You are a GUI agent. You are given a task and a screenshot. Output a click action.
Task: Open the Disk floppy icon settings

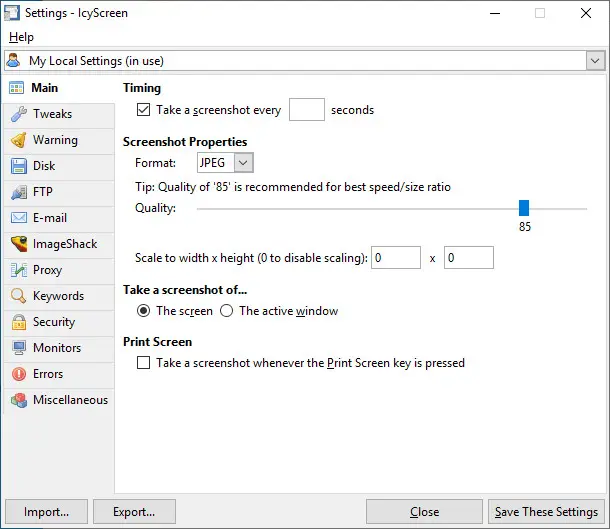[x=19, y=166]
